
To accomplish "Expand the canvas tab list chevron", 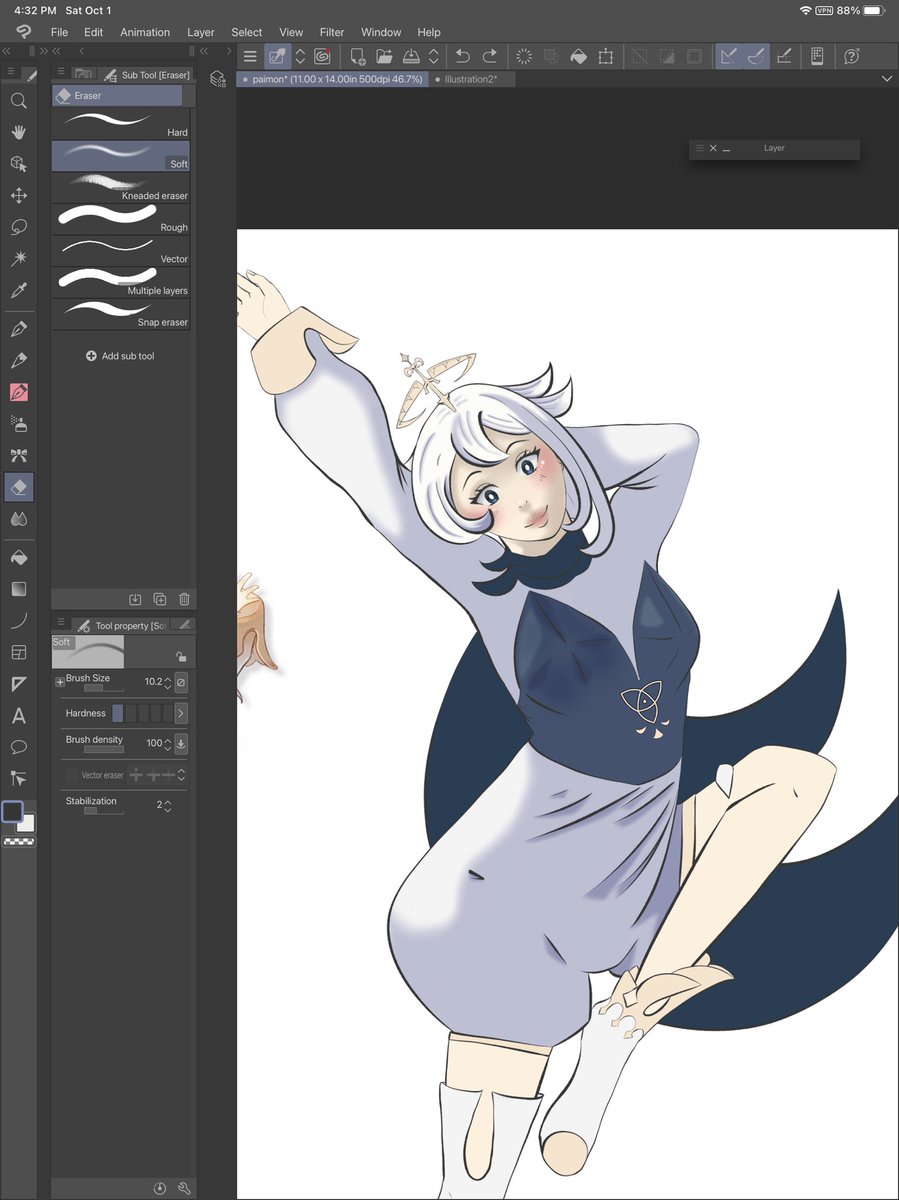I will point(886,78).
